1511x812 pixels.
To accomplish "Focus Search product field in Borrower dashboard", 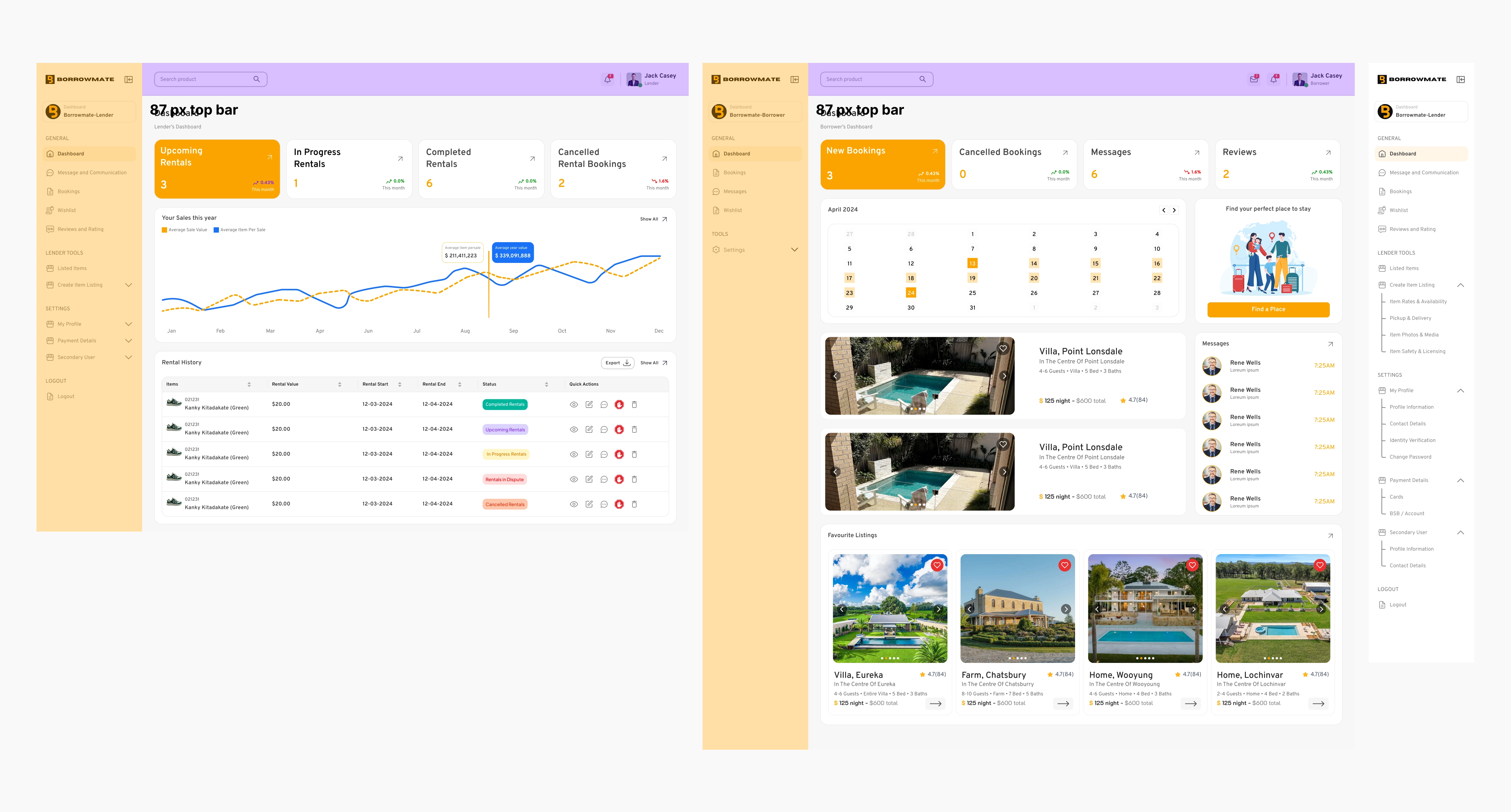I will pos(876,79).
